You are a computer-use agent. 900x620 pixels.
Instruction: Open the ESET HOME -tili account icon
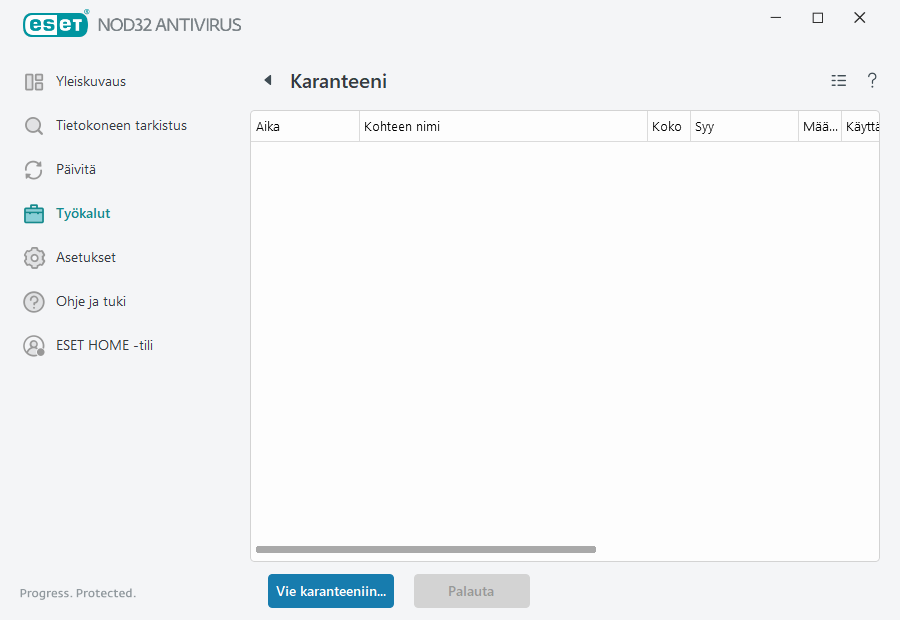coord(35,345)
